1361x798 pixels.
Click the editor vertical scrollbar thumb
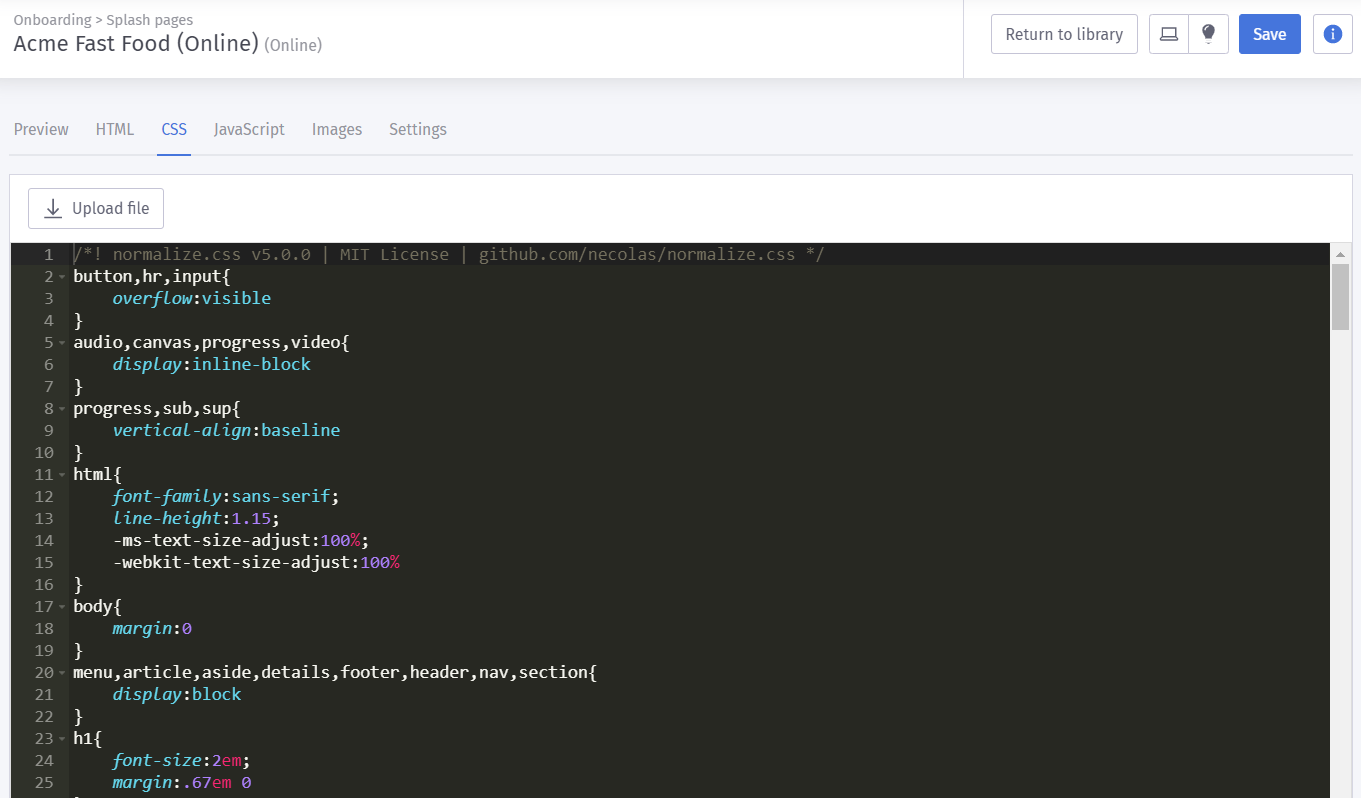(1340, 297)
